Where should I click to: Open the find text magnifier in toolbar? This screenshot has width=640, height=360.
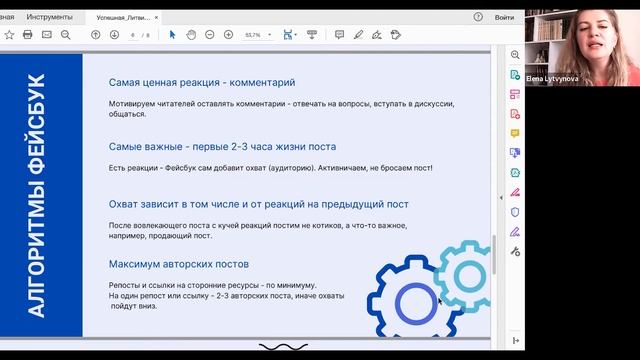point(66,35)
